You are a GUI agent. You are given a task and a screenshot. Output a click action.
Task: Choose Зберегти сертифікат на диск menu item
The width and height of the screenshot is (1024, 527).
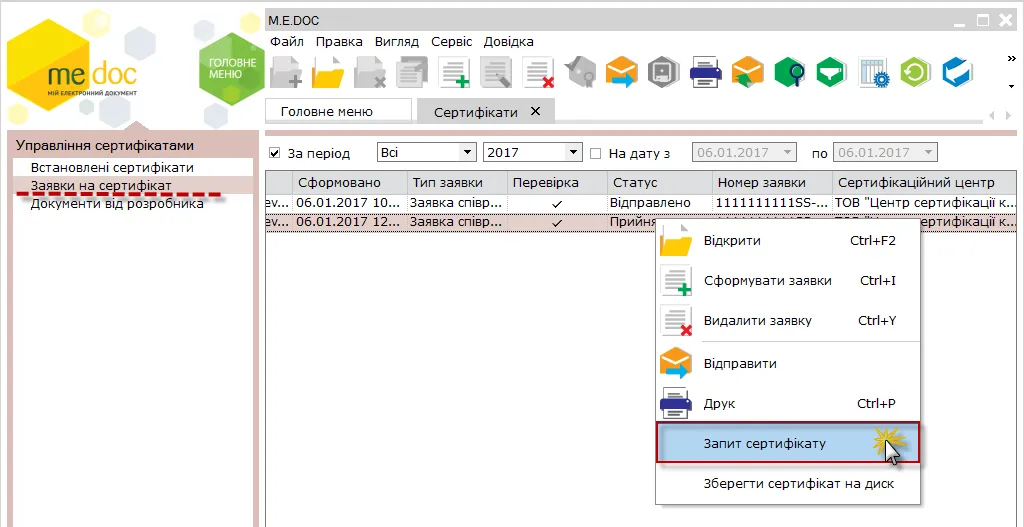pos(788,484)
